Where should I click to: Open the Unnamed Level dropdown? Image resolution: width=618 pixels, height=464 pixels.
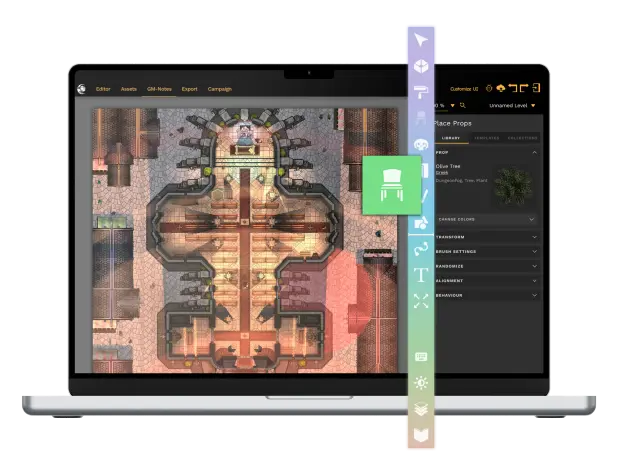click(x=512, y=106)
